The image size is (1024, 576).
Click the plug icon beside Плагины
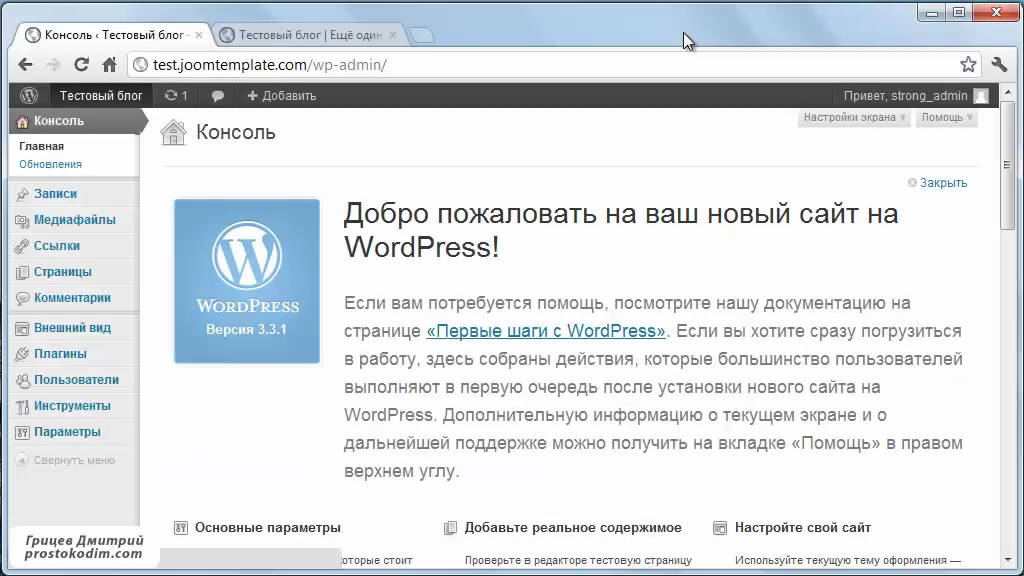[x=22, y=354]
